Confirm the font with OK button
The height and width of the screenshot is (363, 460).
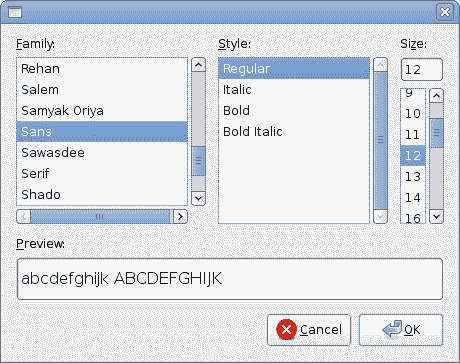401,330
